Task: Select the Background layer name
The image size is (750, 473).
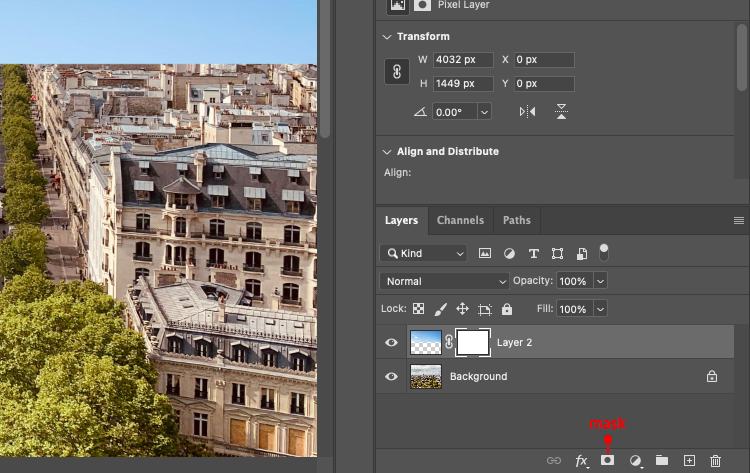Action: [478, 376]
